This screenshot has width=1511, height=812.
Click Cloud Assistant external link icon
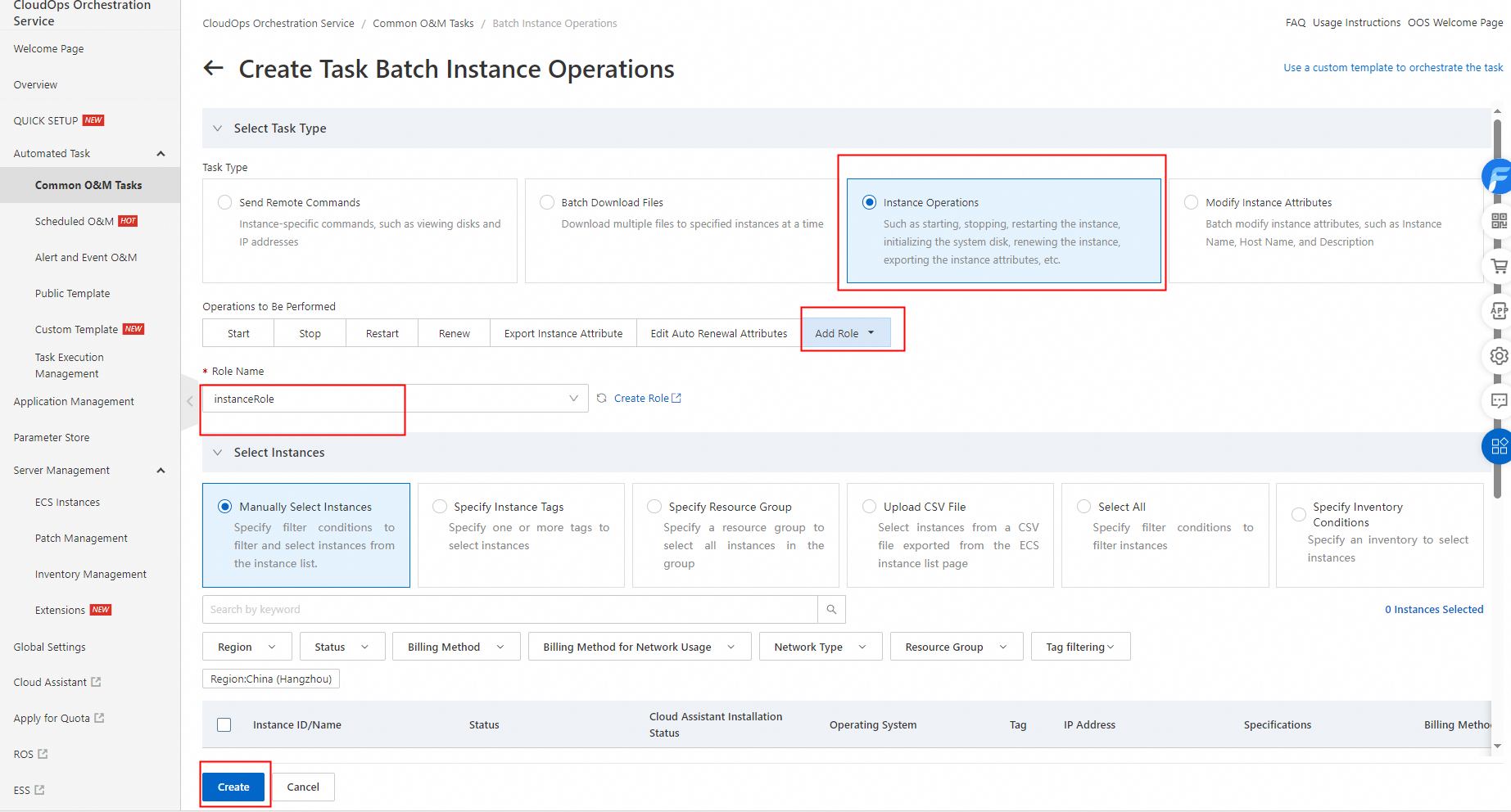tap(96, 682)
